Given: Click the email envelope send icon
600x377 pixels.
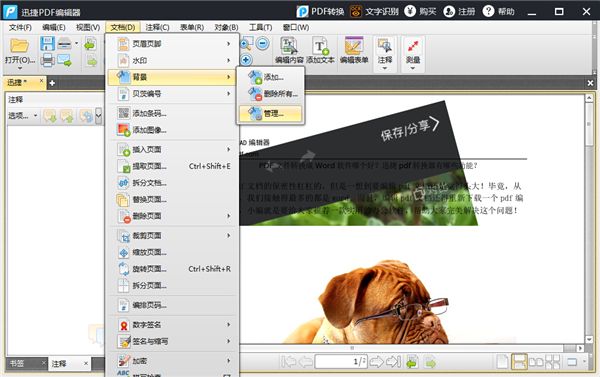Looking at the screenshot, I should pos(64,60).
